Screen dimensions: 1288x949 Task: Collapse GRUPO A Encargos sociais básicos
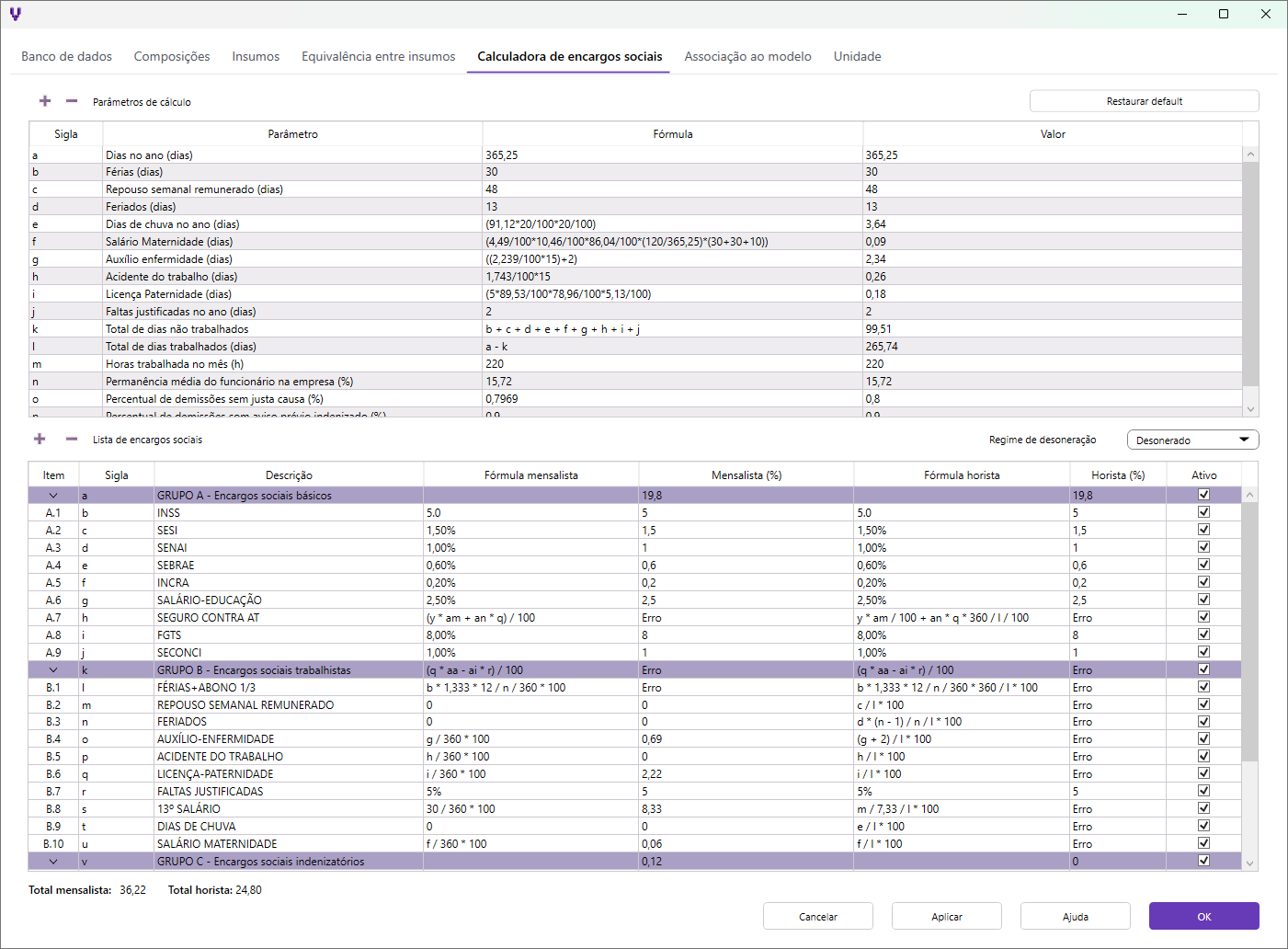pyautogui.click(x=53, y=496)
